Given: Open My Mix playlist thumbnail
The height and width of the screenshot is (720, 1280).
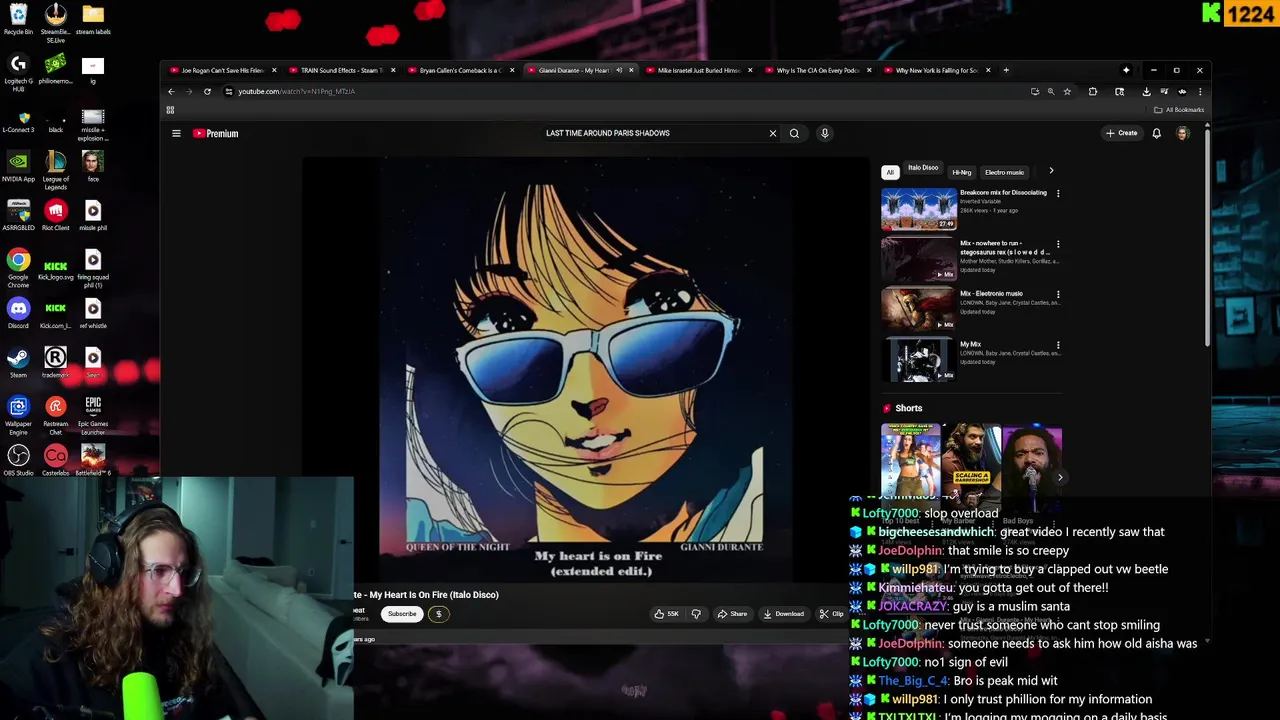Looking at the screenshot, I should coord(918,360).
